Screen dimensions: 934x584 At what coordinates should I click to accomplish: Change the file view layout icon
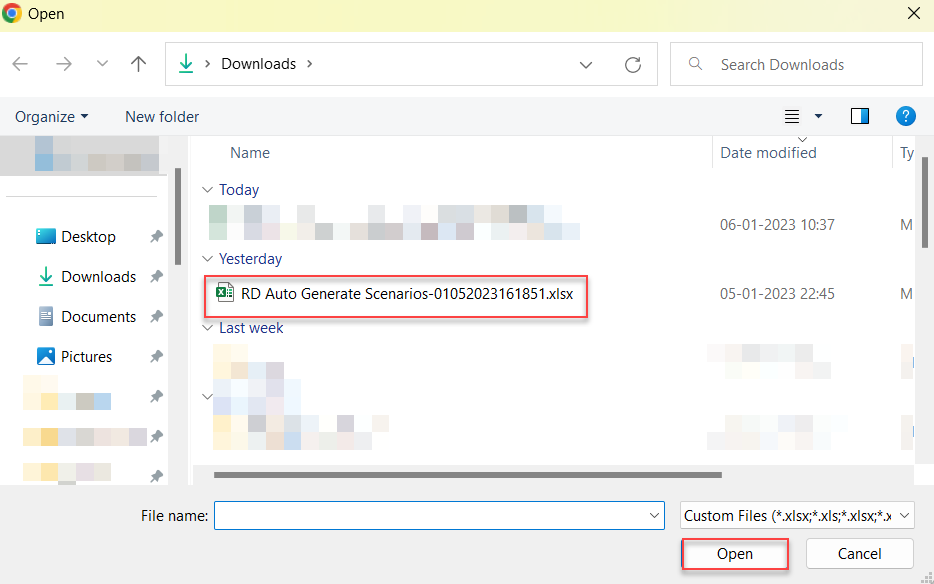coord(791,116)
